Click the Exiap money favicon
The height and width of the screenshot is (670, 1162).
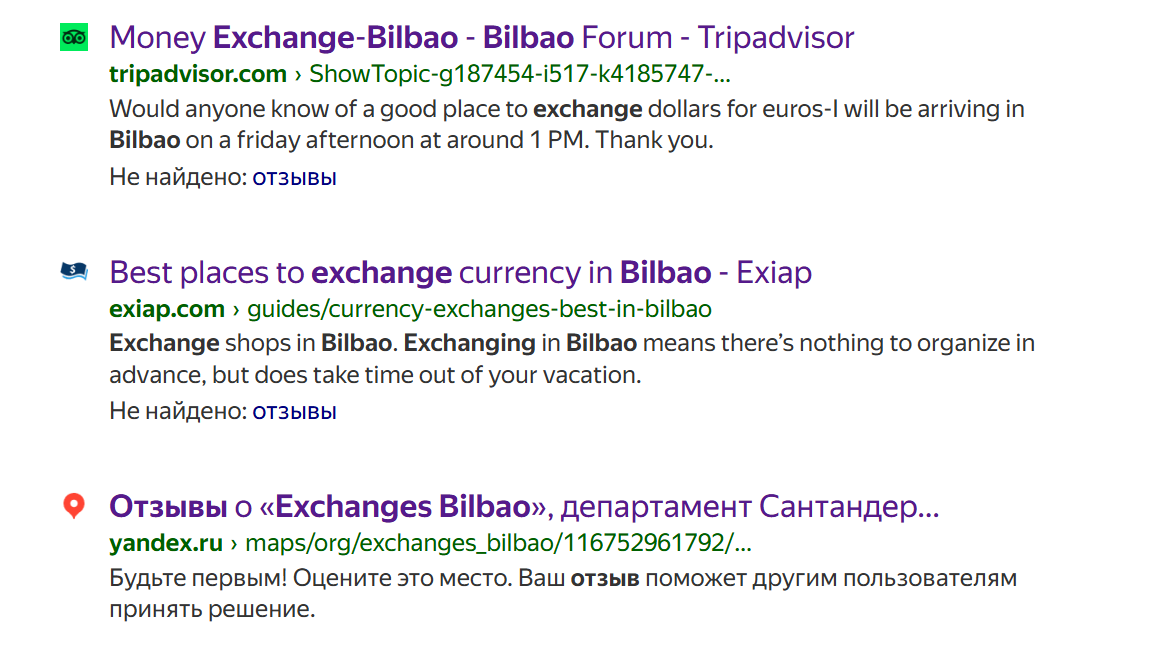[x=74, y=271]
